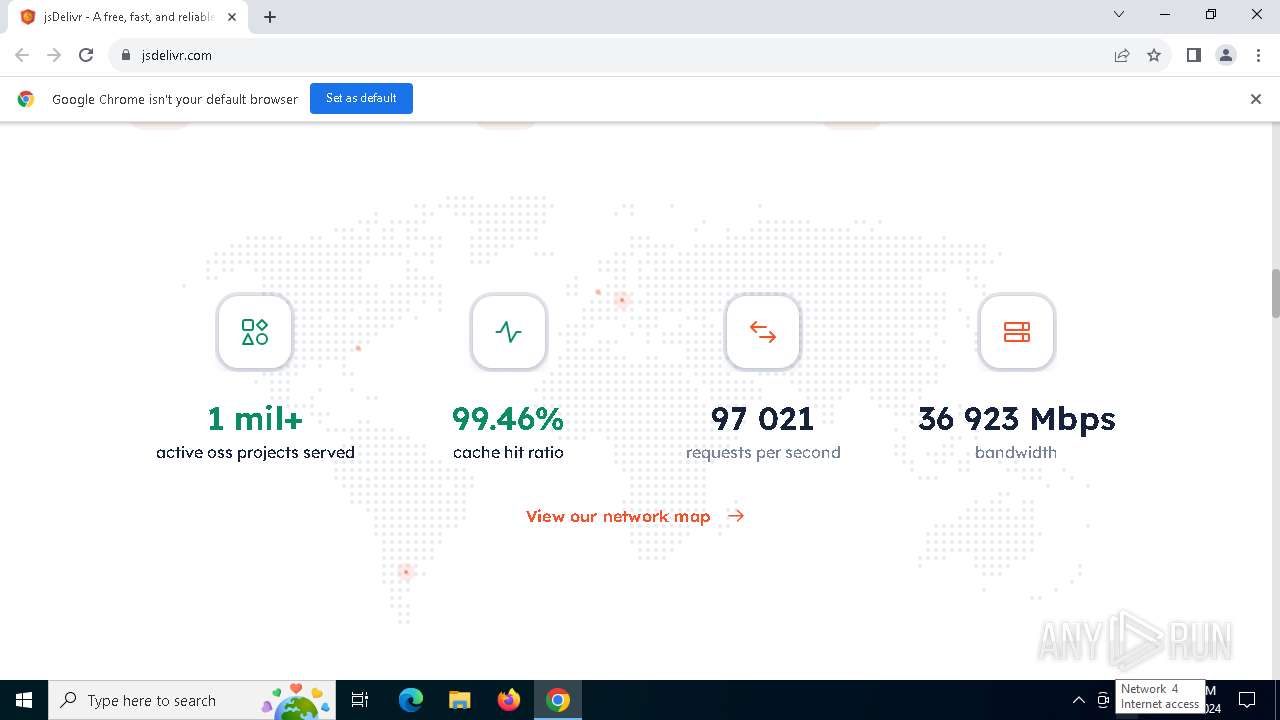Click the Google Chrome logo in the infobar
Viewport: 1280px width, 720px height.
(x=26, y=99)
